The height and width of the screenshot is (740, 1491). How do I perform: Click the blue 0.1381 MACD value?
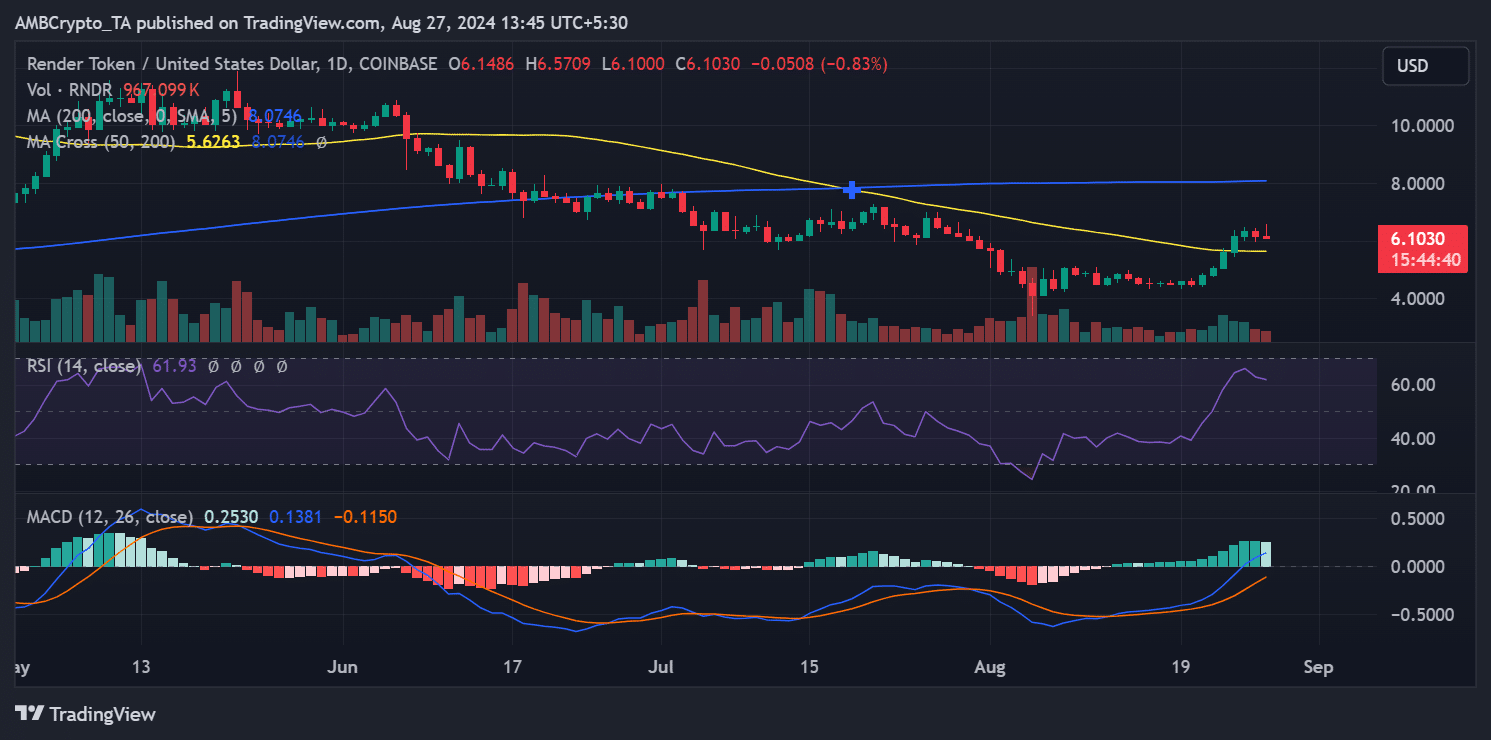point(298,517)
